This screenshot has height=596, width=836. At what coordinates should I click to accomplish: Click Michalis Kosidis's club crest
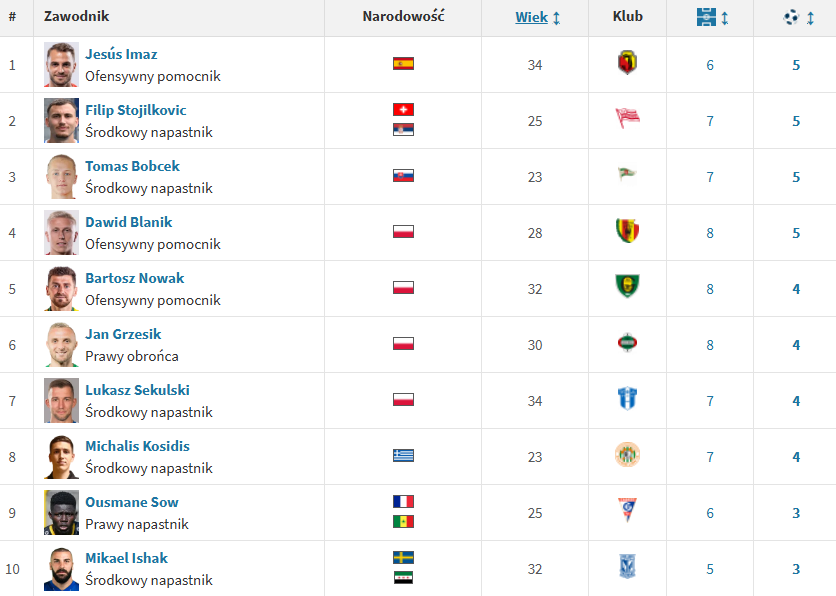coord(628,455)
